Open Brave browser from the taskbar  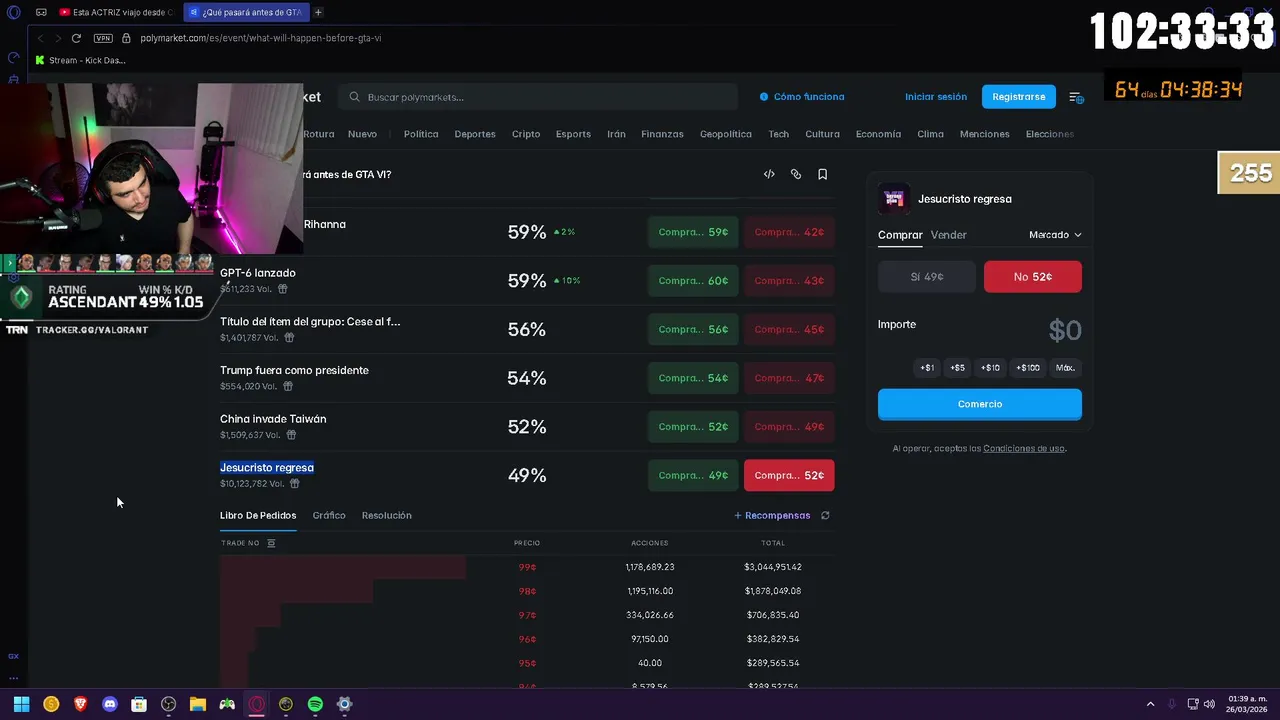point(81,704)
